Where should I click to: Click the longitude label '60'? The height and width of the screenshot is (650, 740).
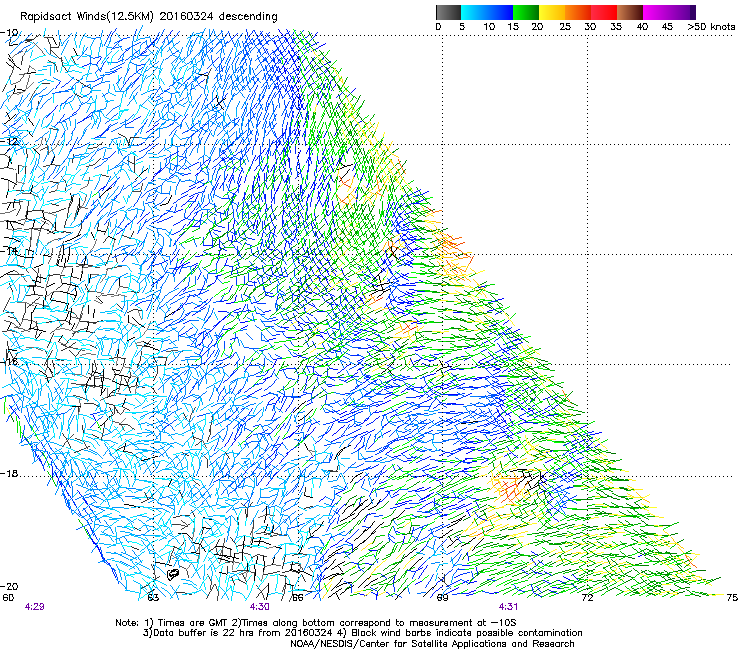[x=8, y=598]
